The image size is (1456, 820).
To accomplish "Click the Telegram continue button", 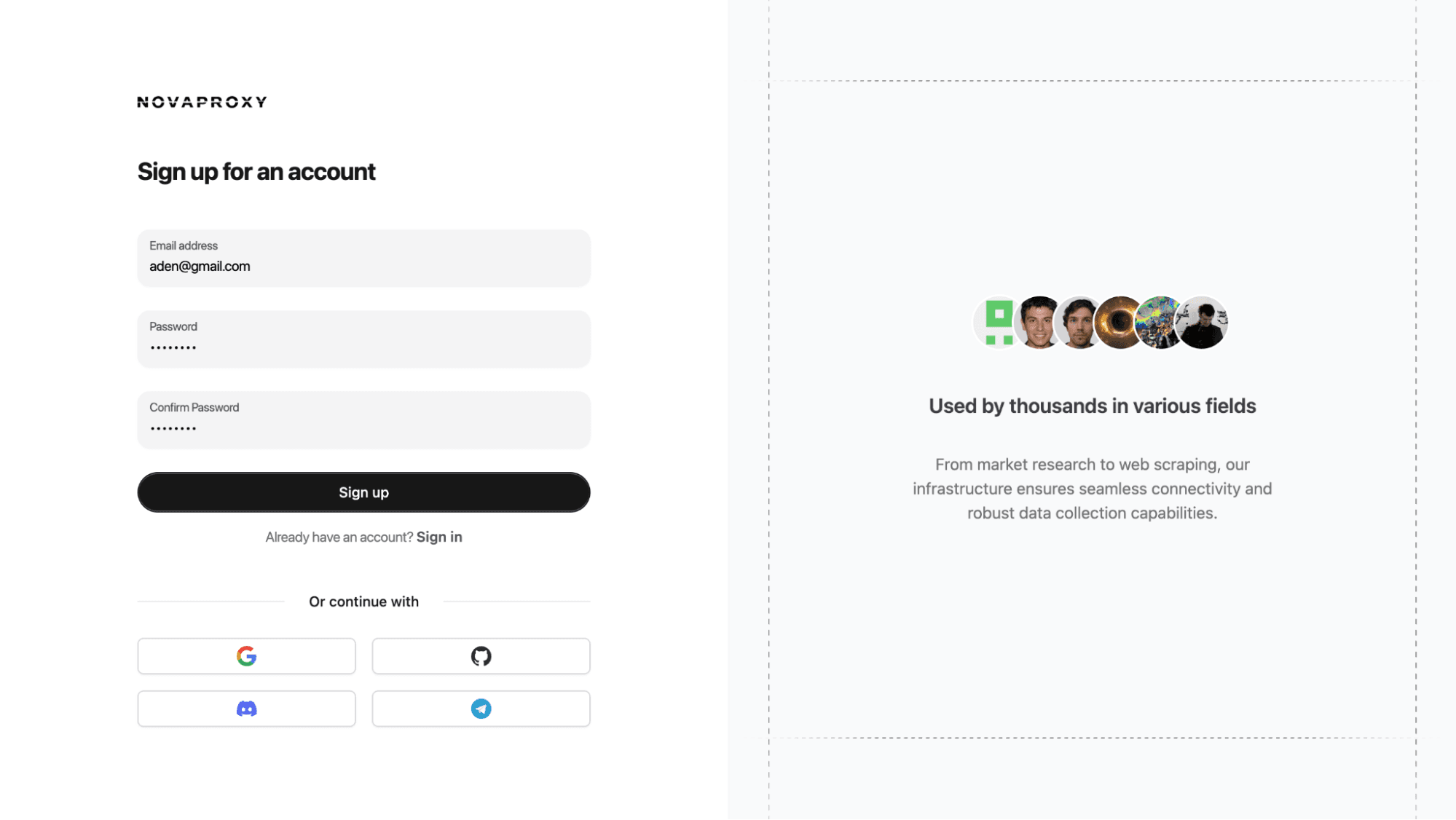I will (x=480, y=708).
